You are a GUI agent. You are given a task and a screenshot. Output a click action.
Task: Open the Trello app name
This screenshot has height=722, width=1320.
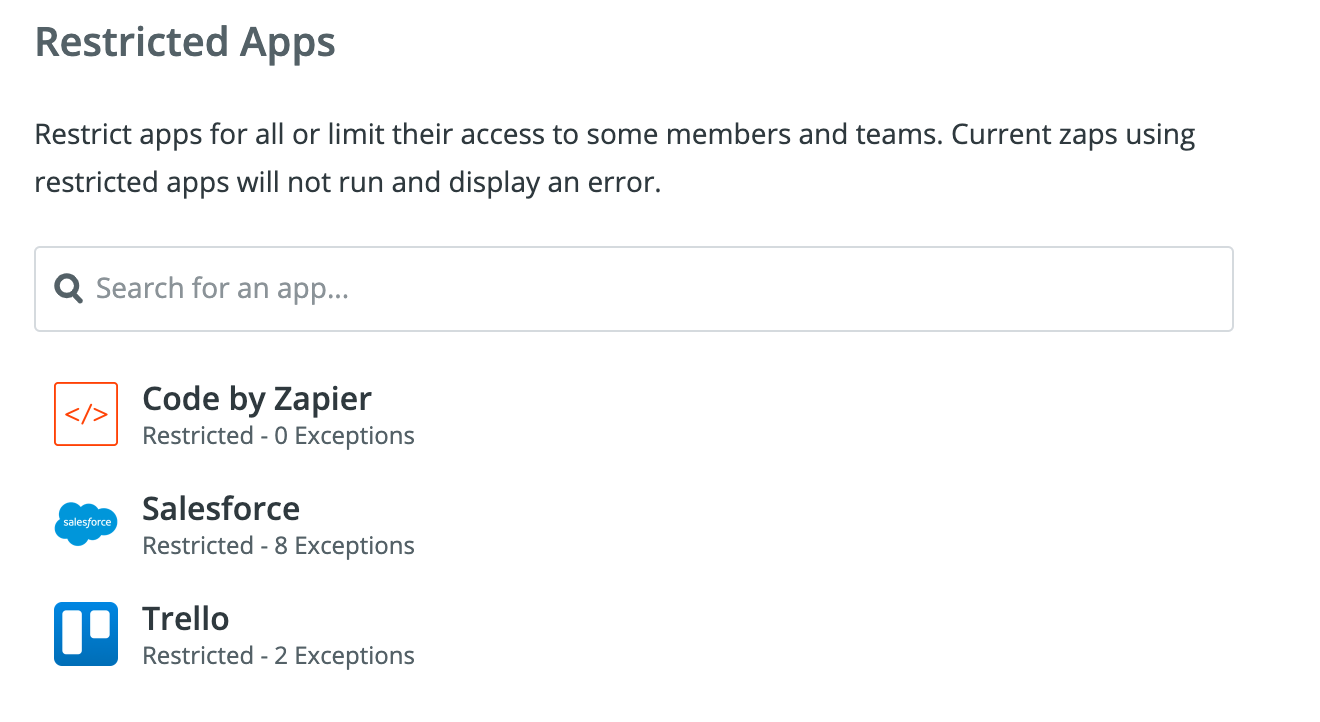point(186,619)
